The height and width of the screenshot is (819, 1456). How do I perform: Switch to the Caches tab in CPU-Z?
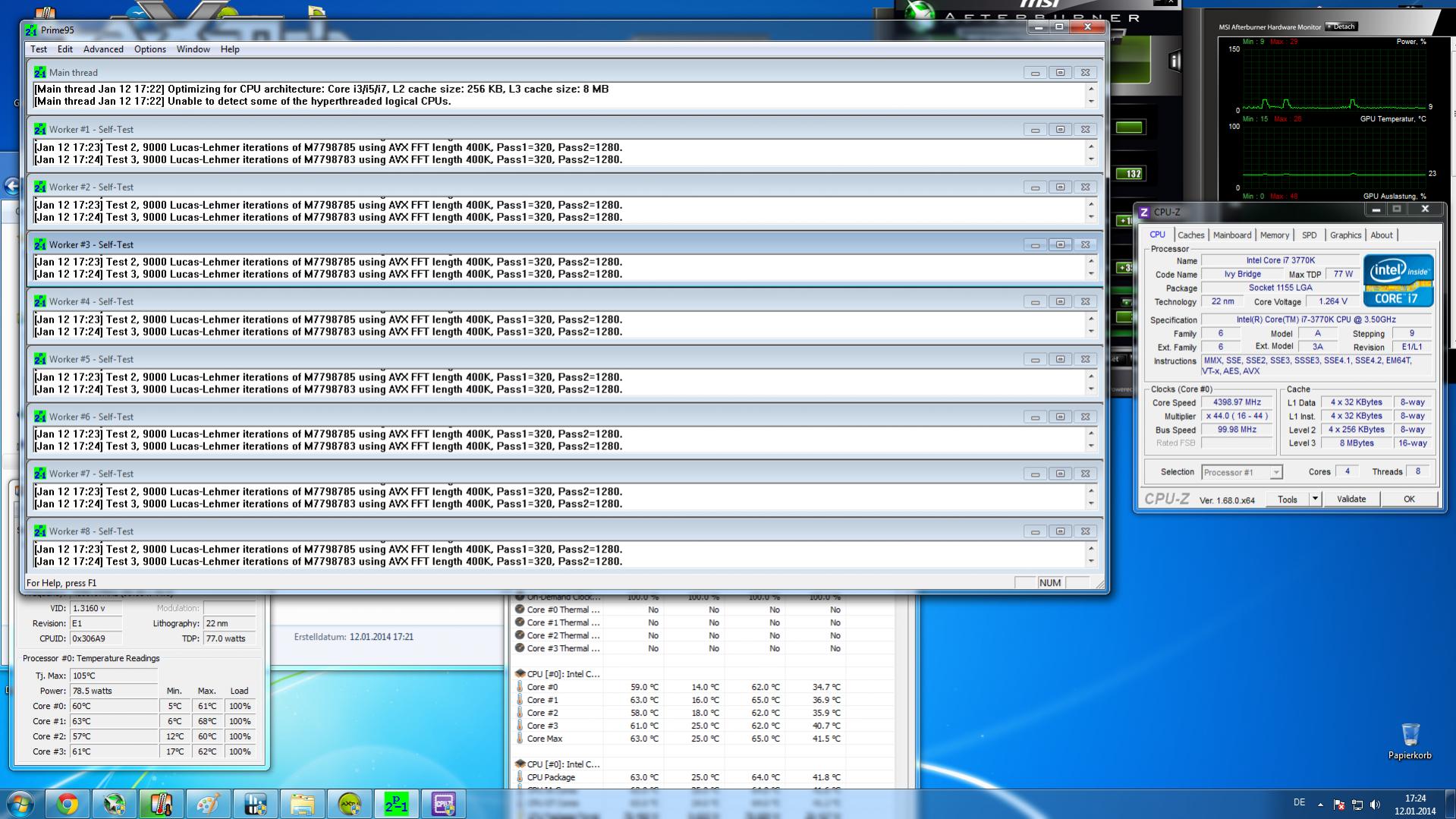point(1190,235)
